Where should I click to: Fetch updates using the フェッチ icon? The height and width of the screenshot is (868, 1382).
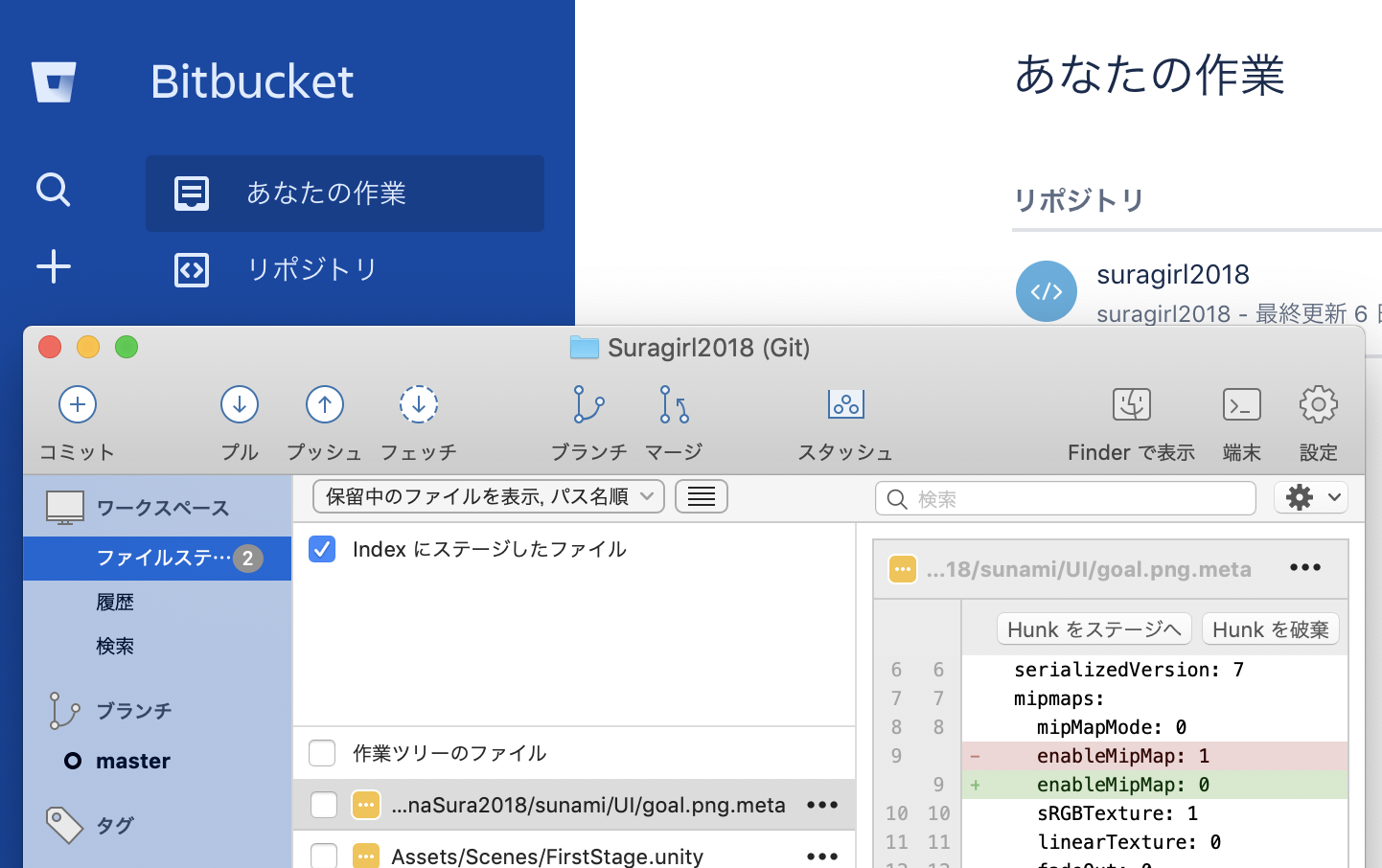click(418, 404)
